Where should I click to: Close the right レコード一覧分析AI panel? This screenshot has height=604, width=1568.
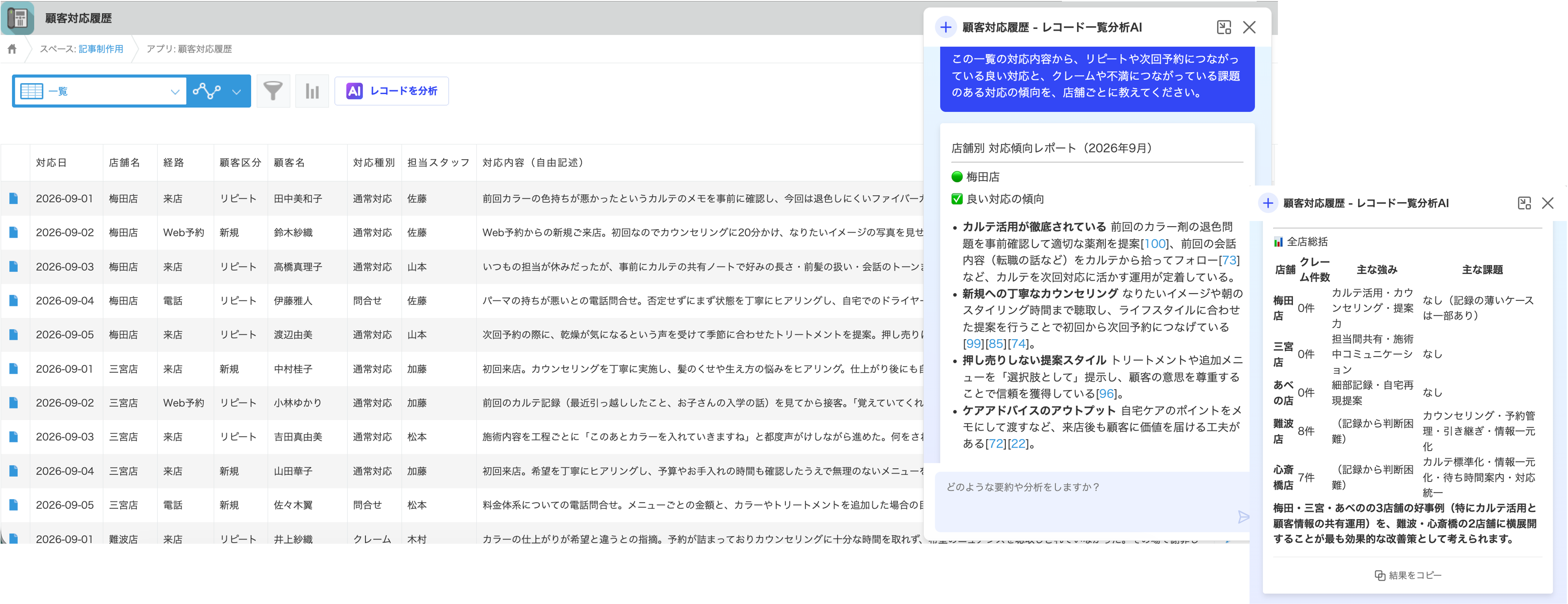pyautogui.click(x=1547, y=203)
